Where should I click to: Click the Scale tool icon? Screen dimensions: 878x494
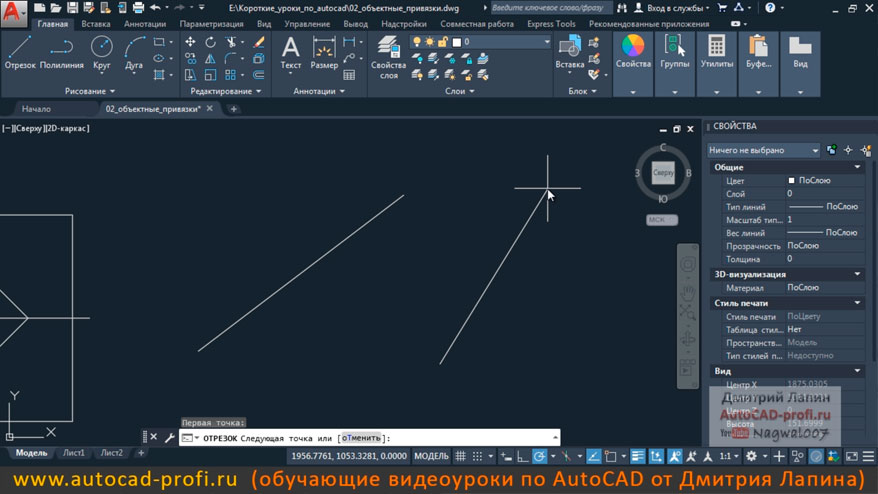pyautogui.click(x=210, y=74)
